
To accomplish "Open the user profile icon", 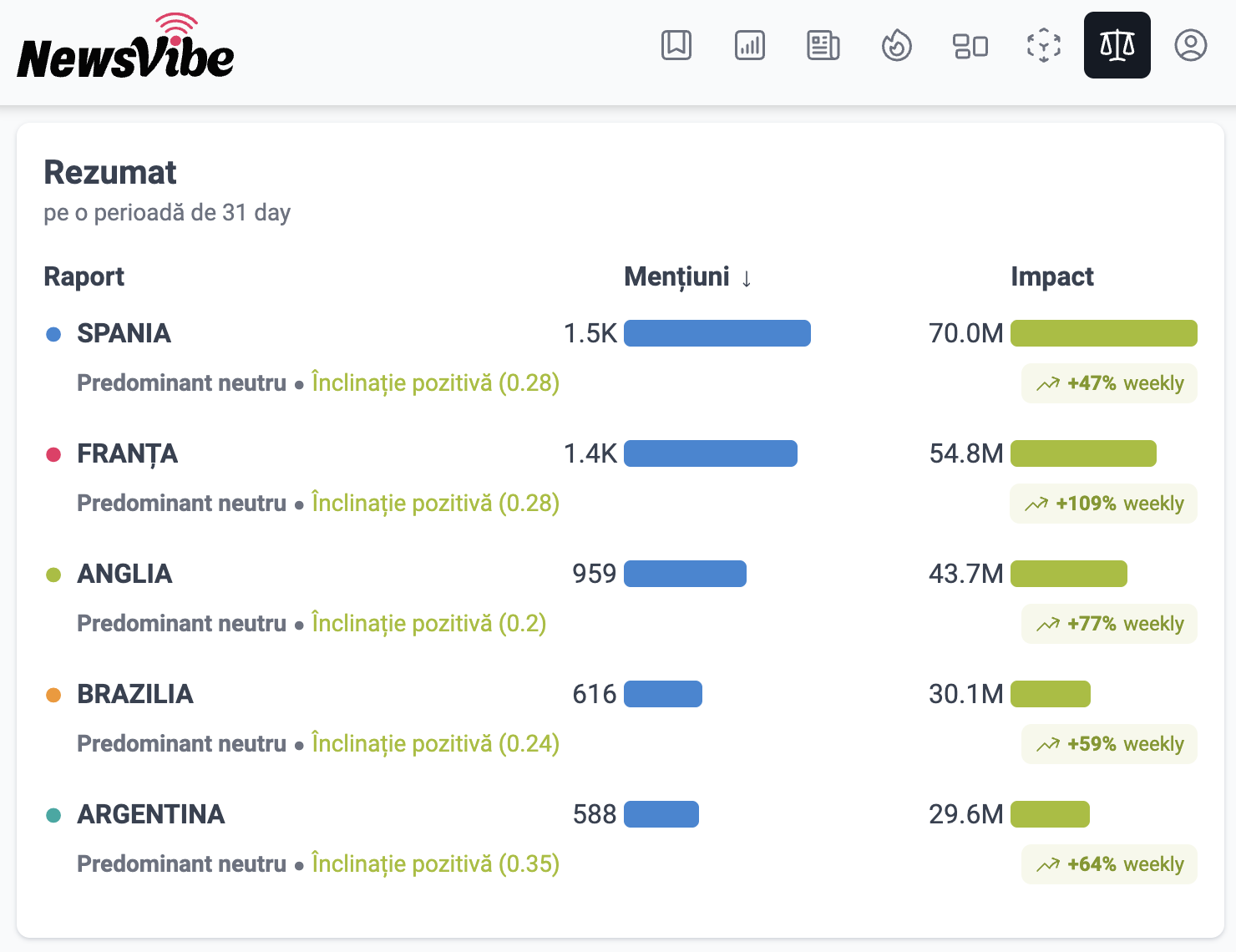I will tap(1191, 45).
